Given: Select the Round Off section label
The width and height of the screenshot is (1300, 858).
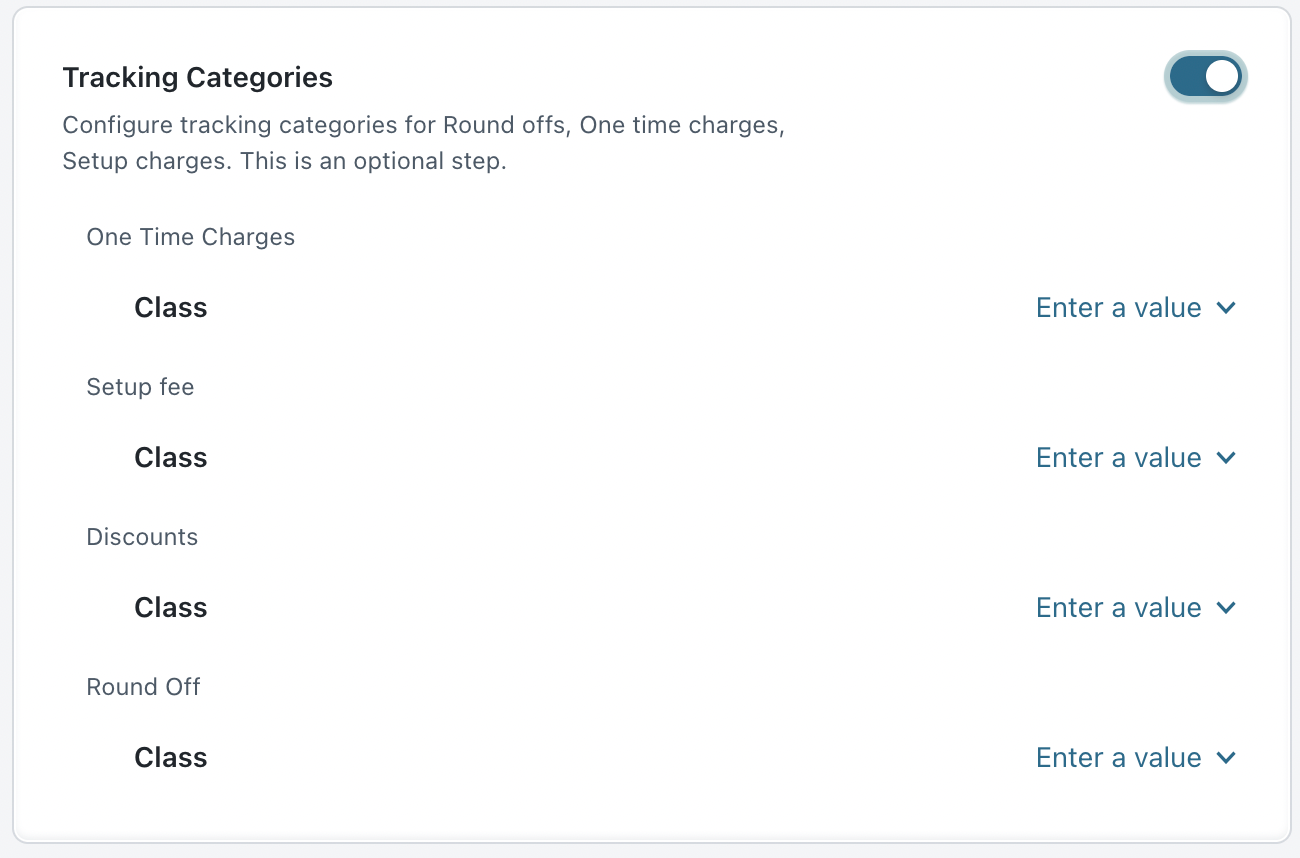Looking at the screenshot, I should pyautogui.click(x=143, y=687).
